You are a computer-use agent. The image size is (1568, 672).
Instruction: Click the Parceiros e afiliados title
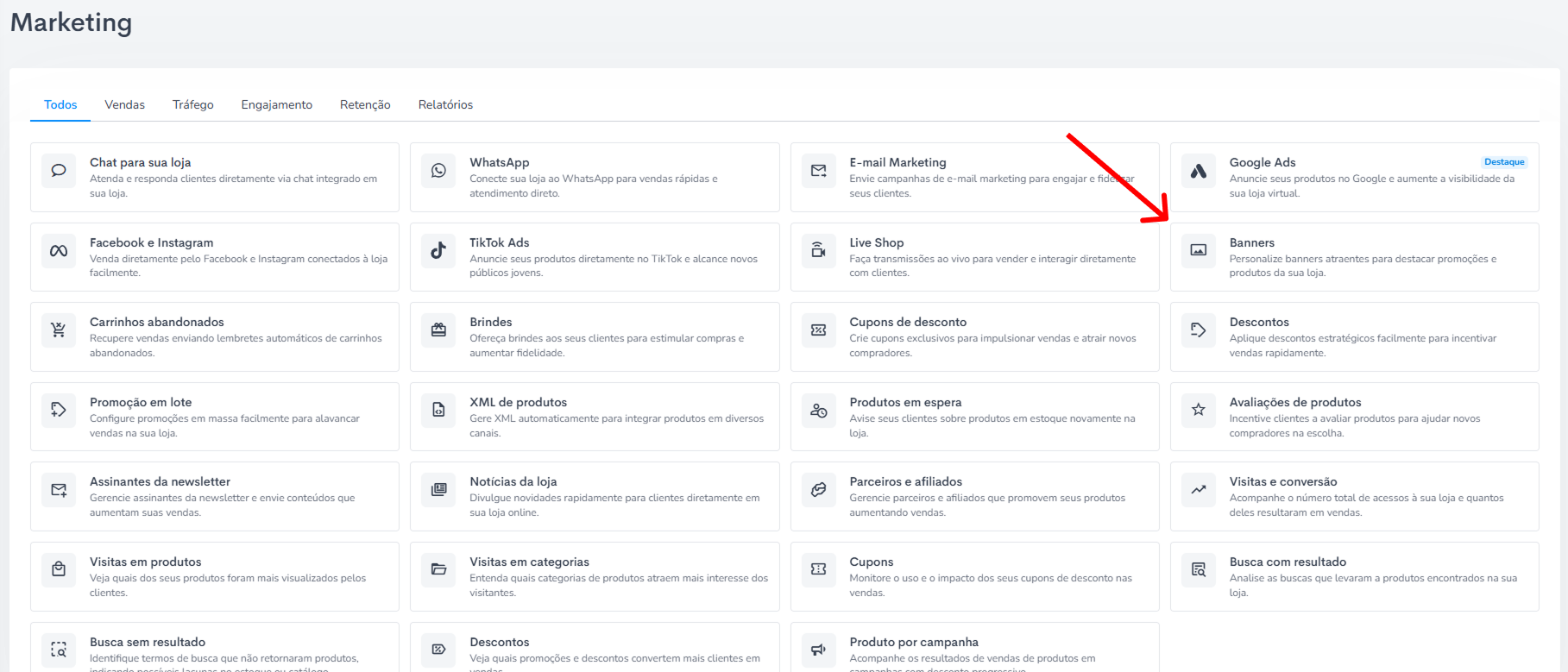[x=905, y=481]
